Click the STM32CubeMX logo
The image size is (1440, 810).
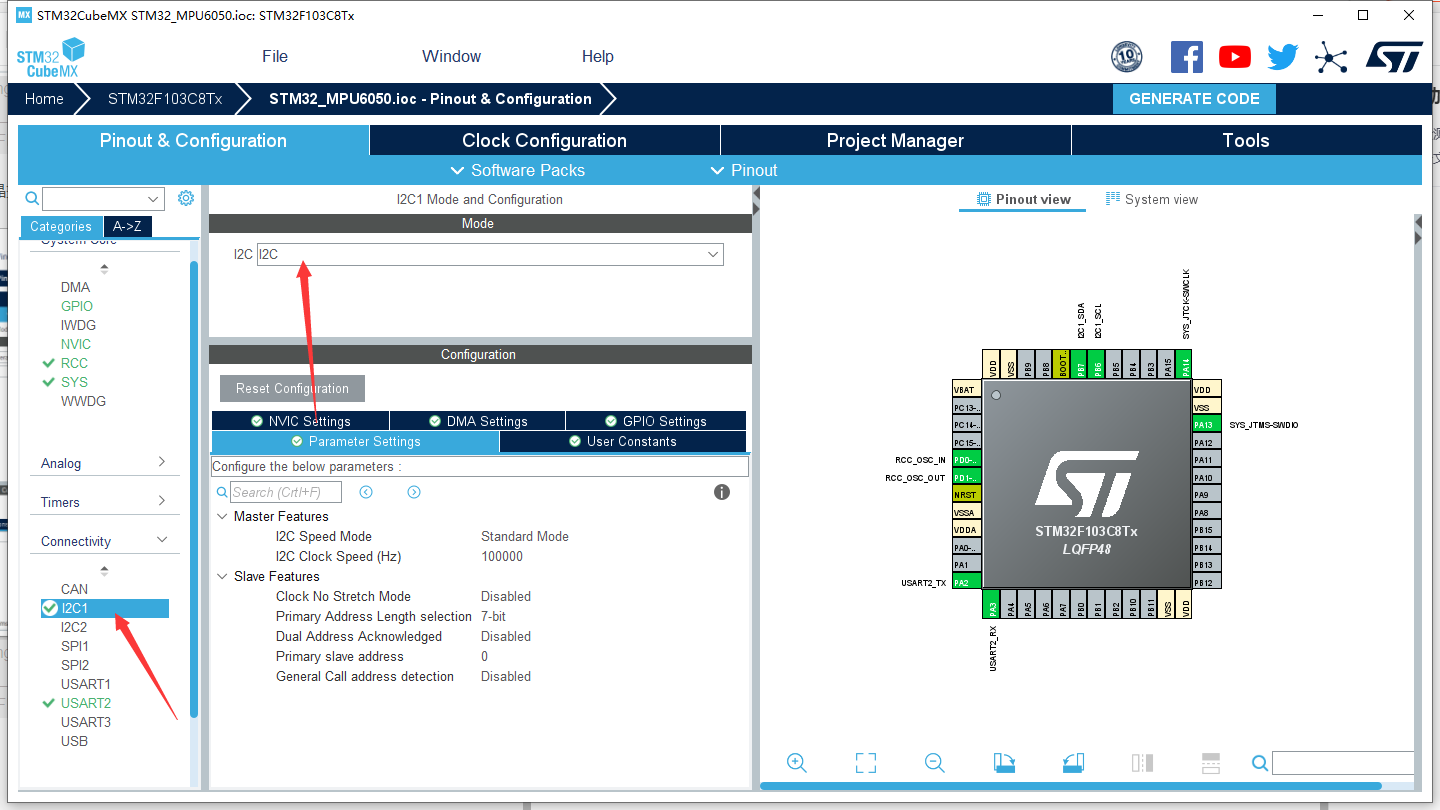coord(50,58)
